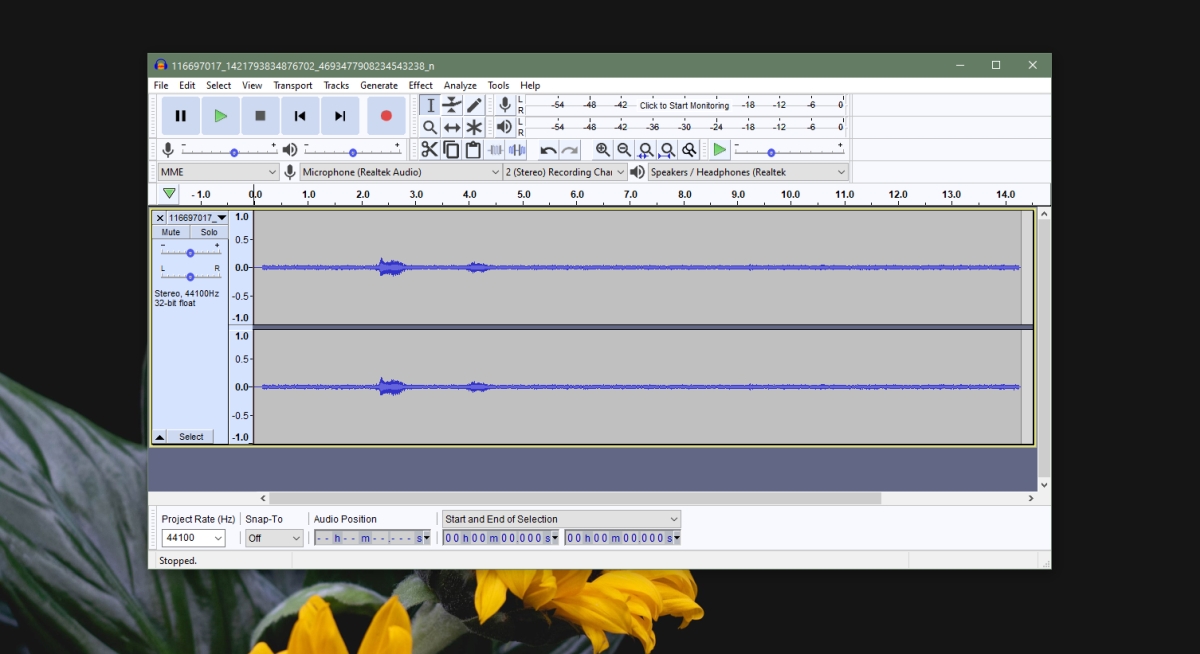Open the Project Rate 44100 dropdown
The height and width of the screenshot is (654, 1200).
tap(193, 538)
